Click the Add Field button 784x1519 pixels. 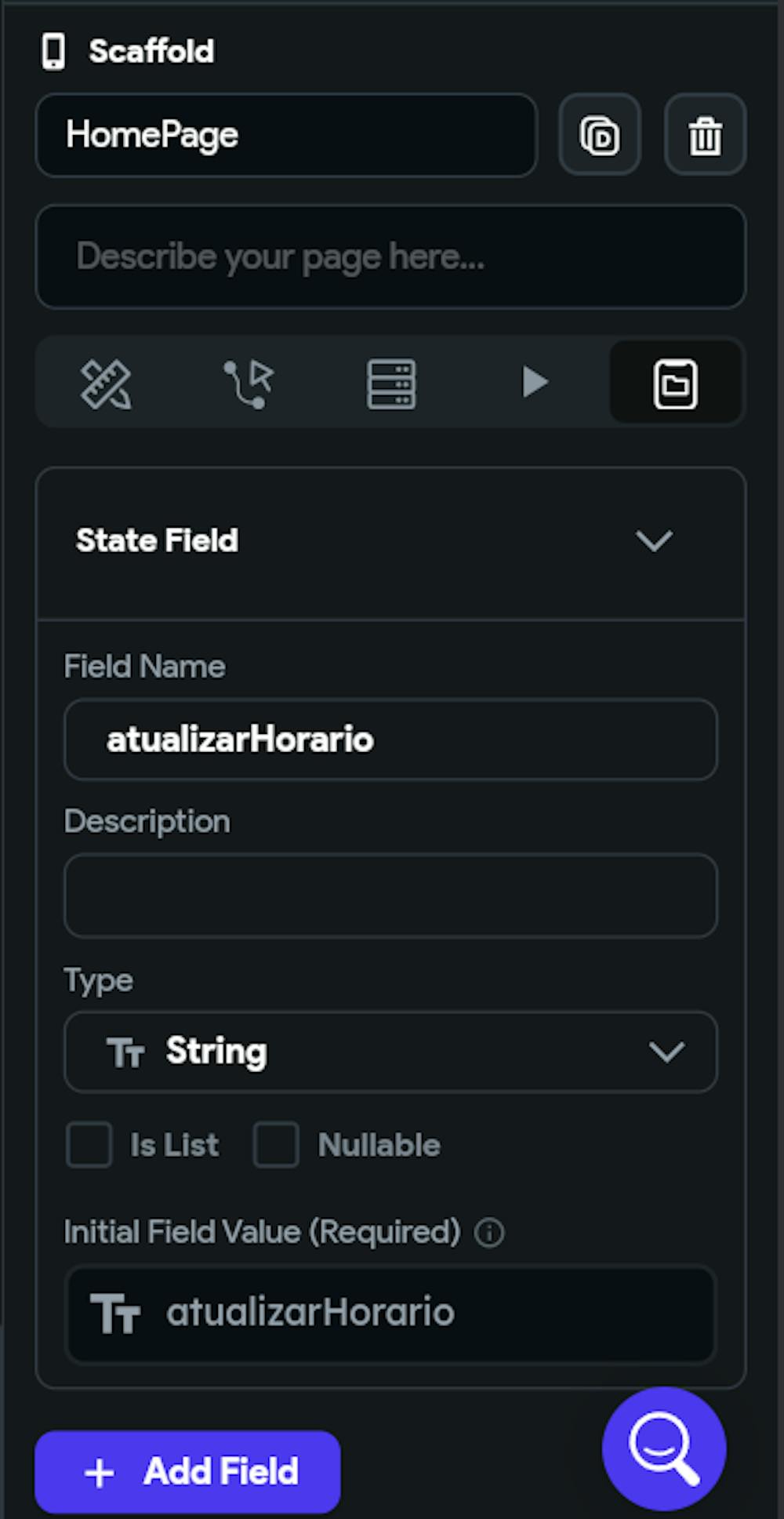pos(187,1471)
